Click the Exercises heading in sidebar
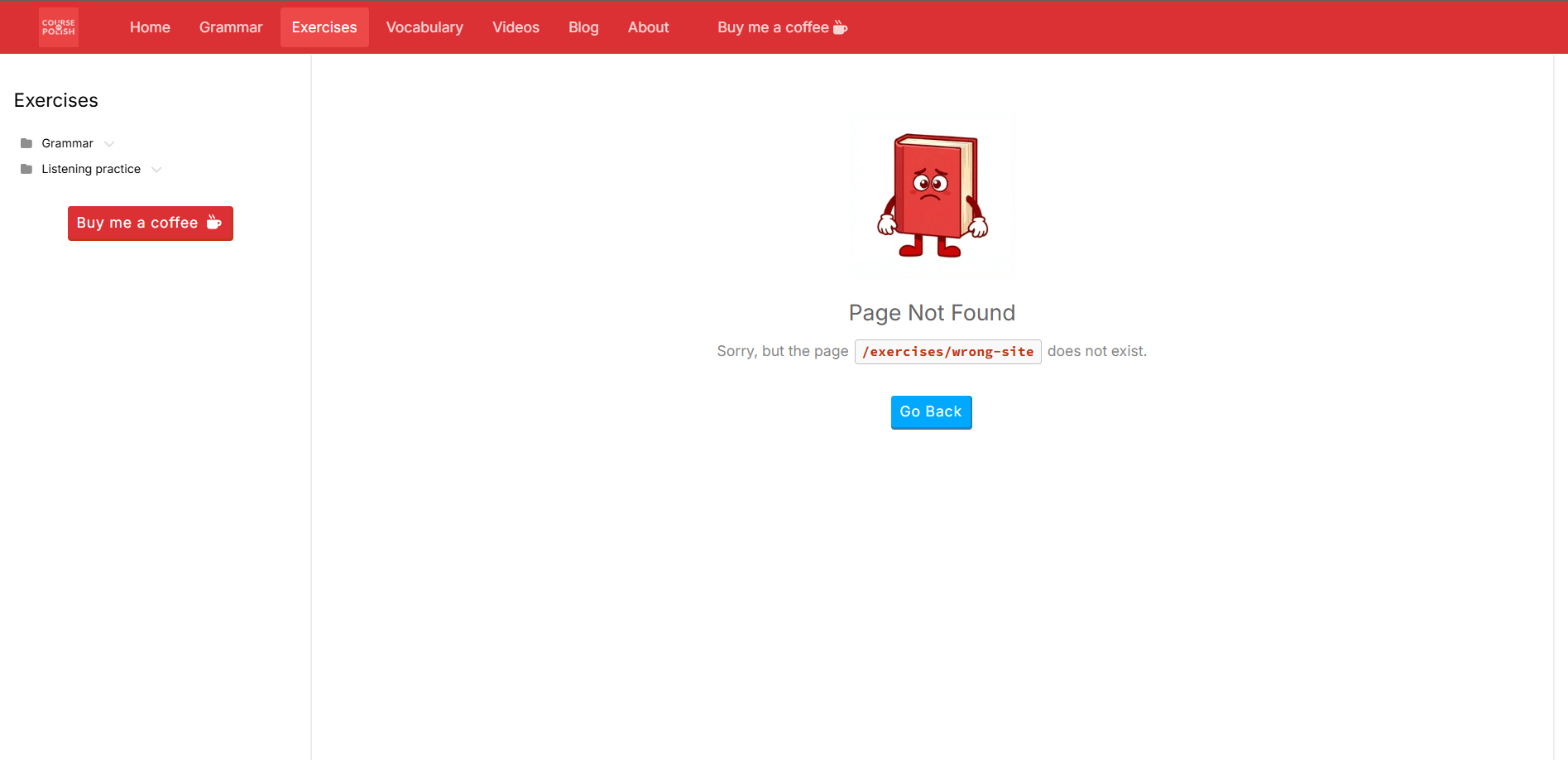The image size is (1568, 760). [55, 100]
